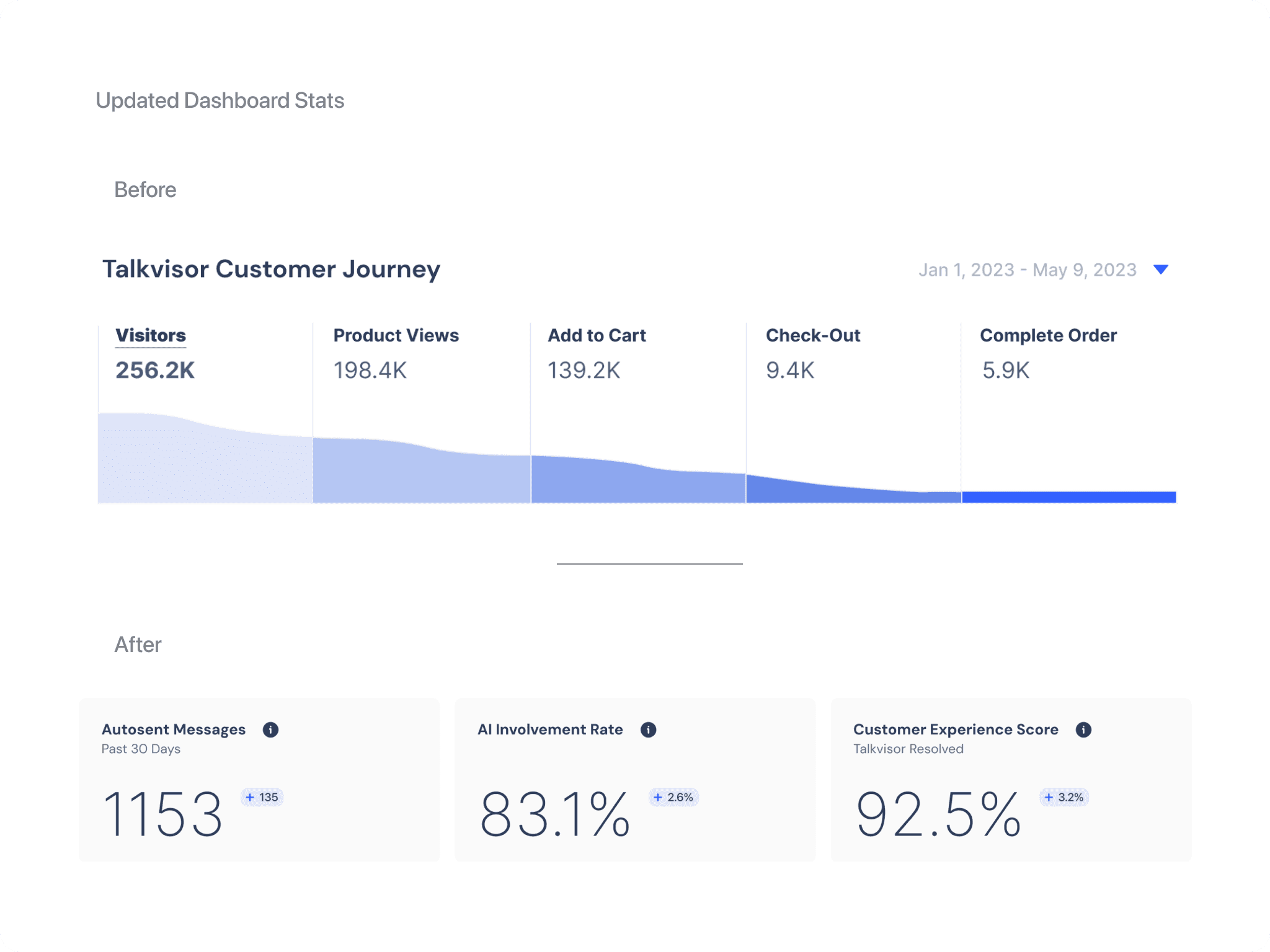Viewport: 1270px width, 952px height.
Task: Click the +2.6% change badge
Action: point(673,797)
